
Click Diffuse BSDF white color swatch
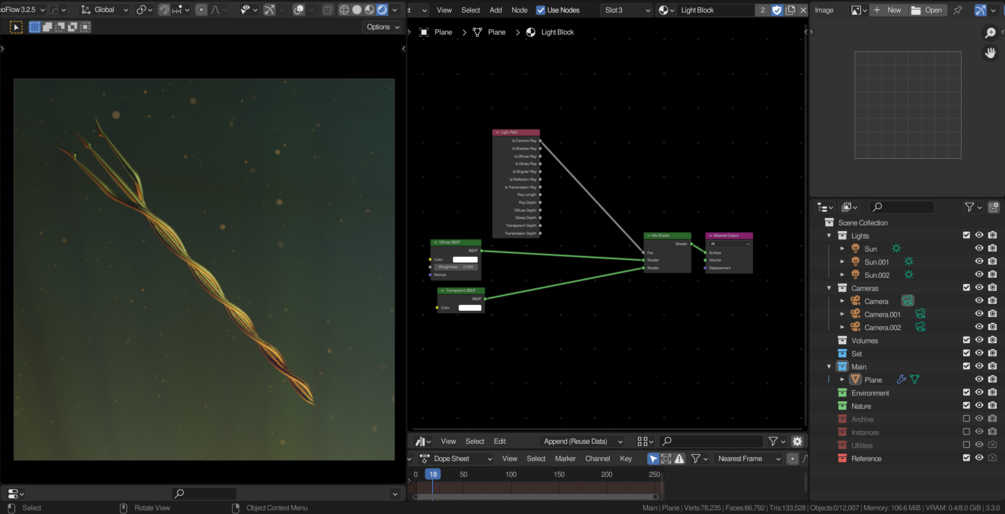[x=465, y=260]
